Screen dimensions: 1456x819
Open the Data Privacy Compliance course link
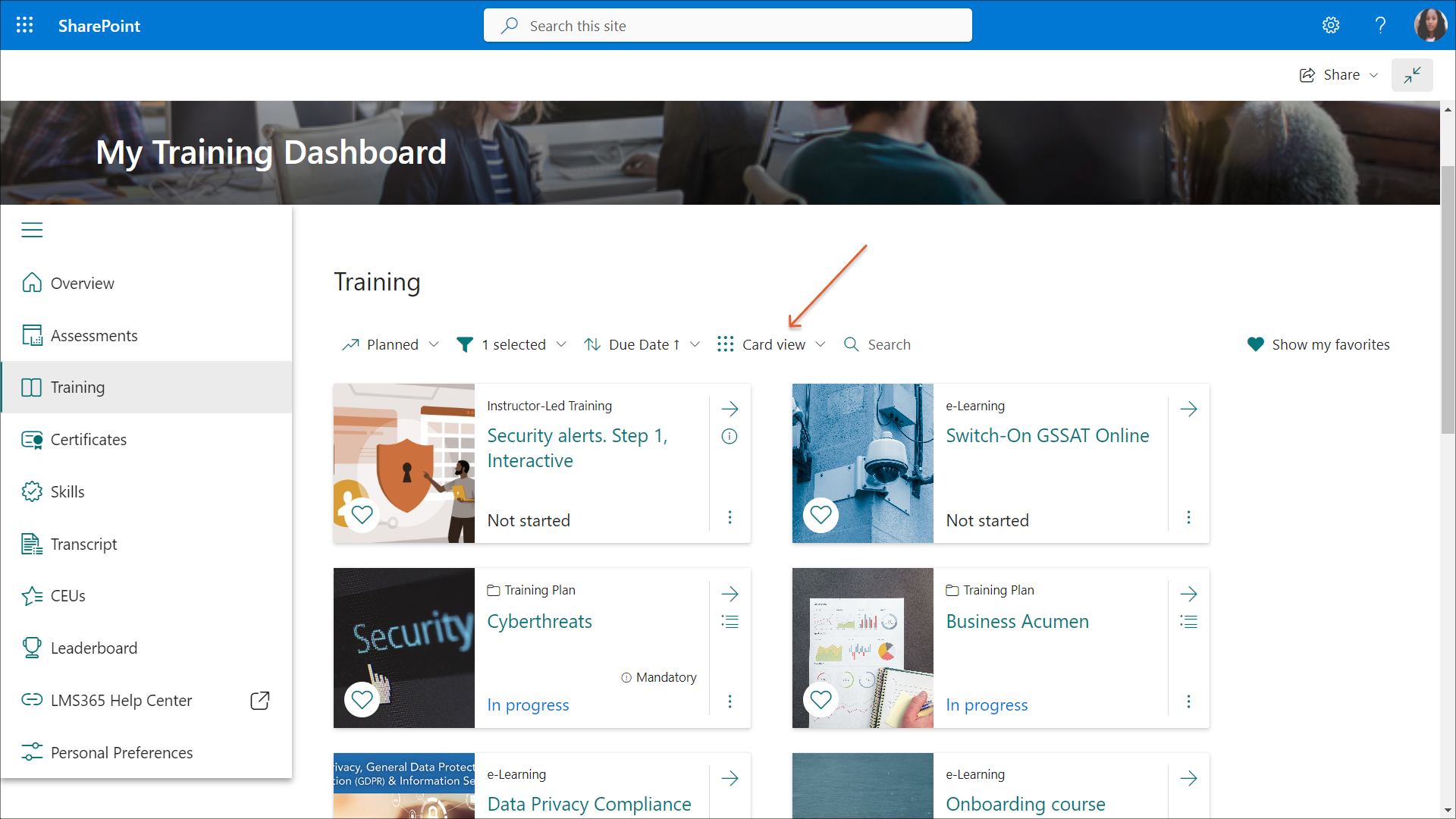pyautogui.click(x=589, y=804)
